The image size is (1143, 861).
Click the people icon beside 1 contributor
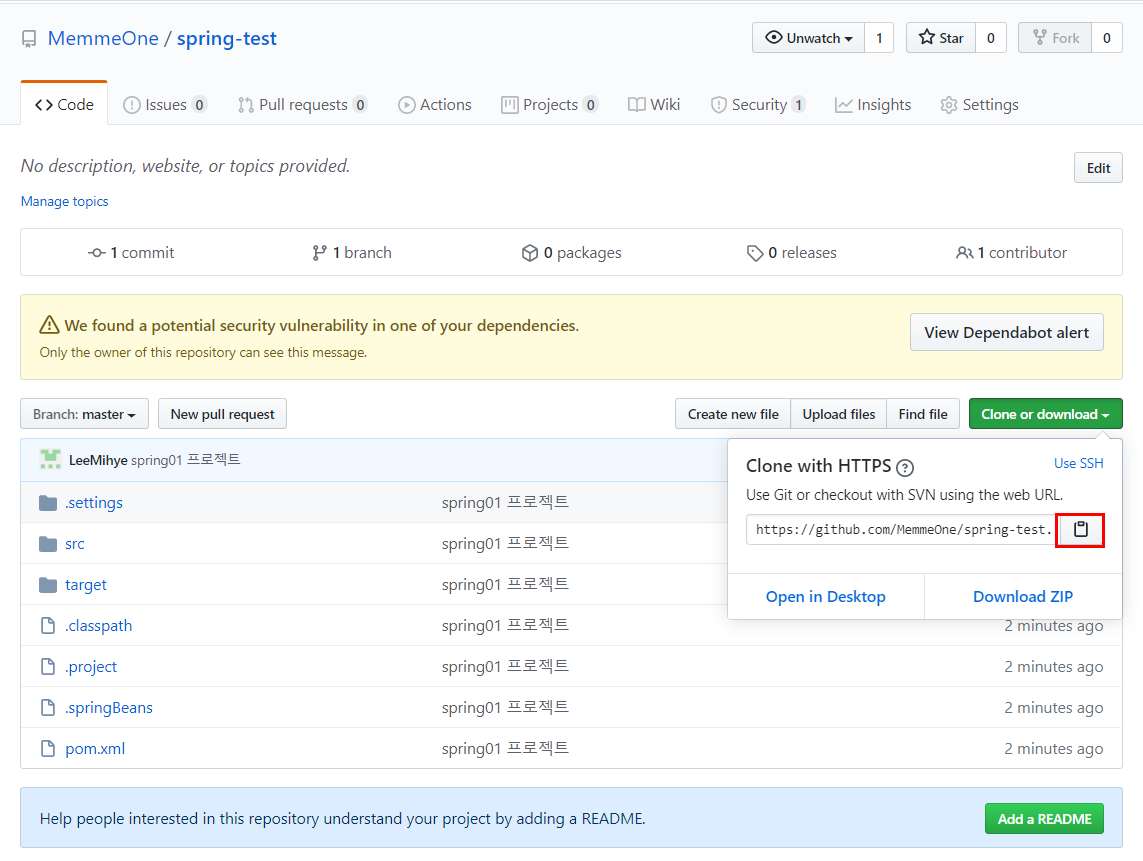pyautogui.click(x=964, y=253)
